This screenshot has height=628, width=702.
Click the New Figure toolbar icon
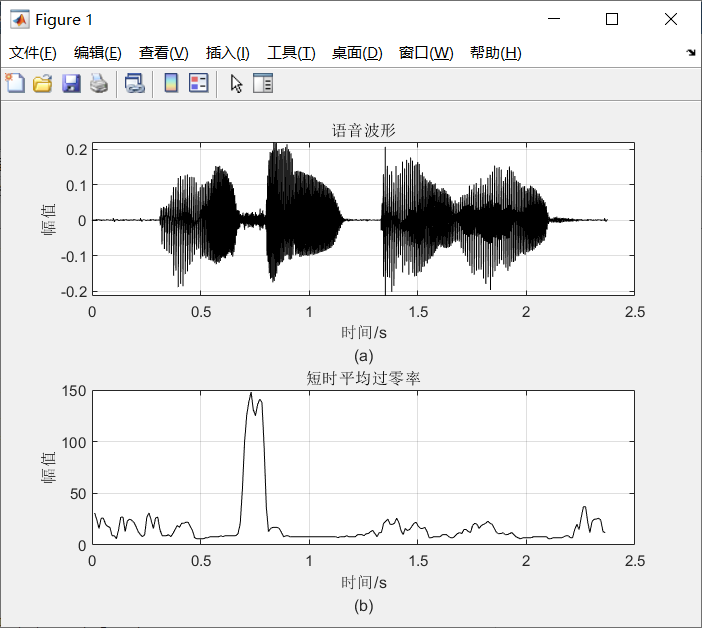(15, 83)
